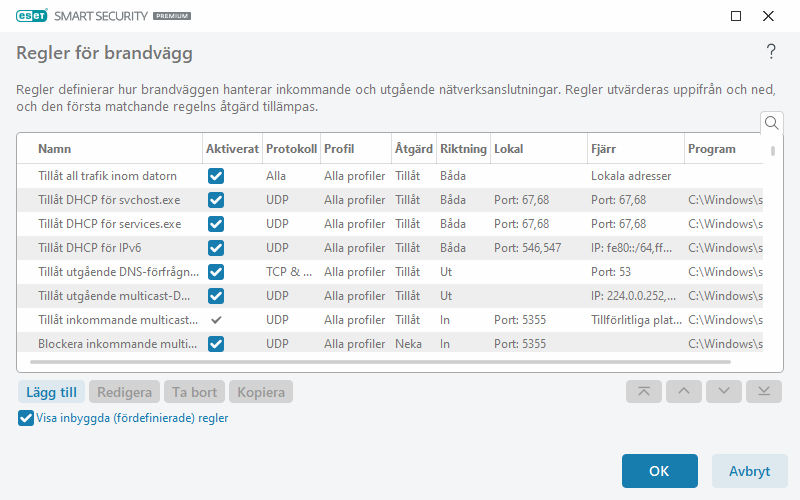
Task: Disable Tillåt DHCP för svchost.exe rule checkbox
Action: (216, 200)
